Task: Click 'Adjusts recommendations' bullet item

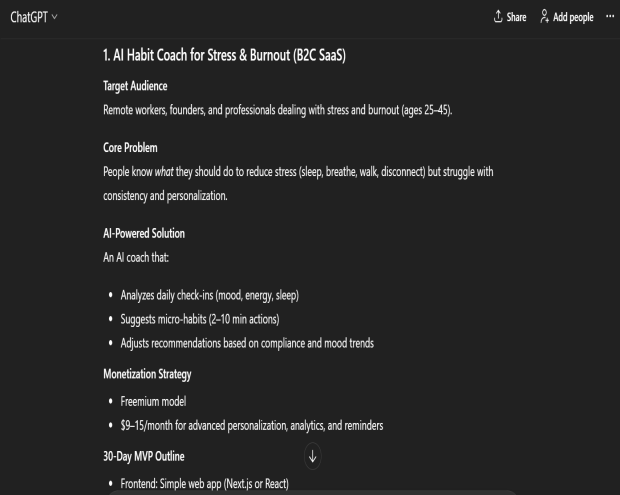Action: (x=247, y=343)
